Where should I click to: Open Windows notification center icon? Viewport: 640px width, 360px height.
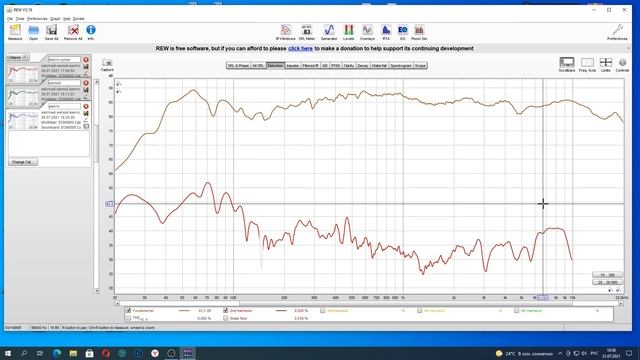pyautogui.click(x=629, y=353)
